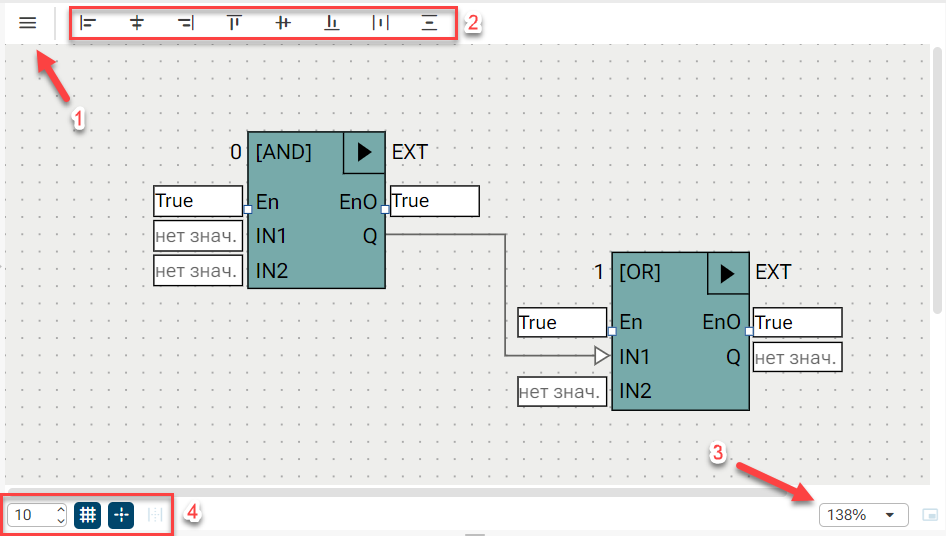
Task: Align selected blocks to top edge
Action: pyautogui.click(x=234, y=23)
